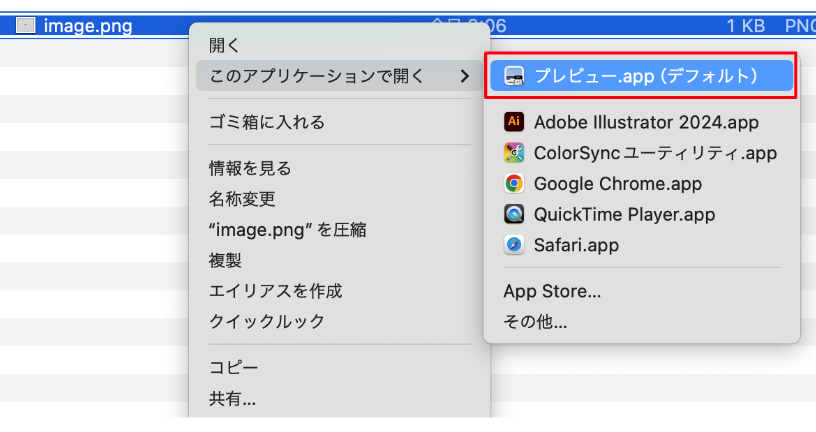Open the このアプリケーションで開く submenu
Image resolution: width=816 pixels, height=432 pixels.
339,76
